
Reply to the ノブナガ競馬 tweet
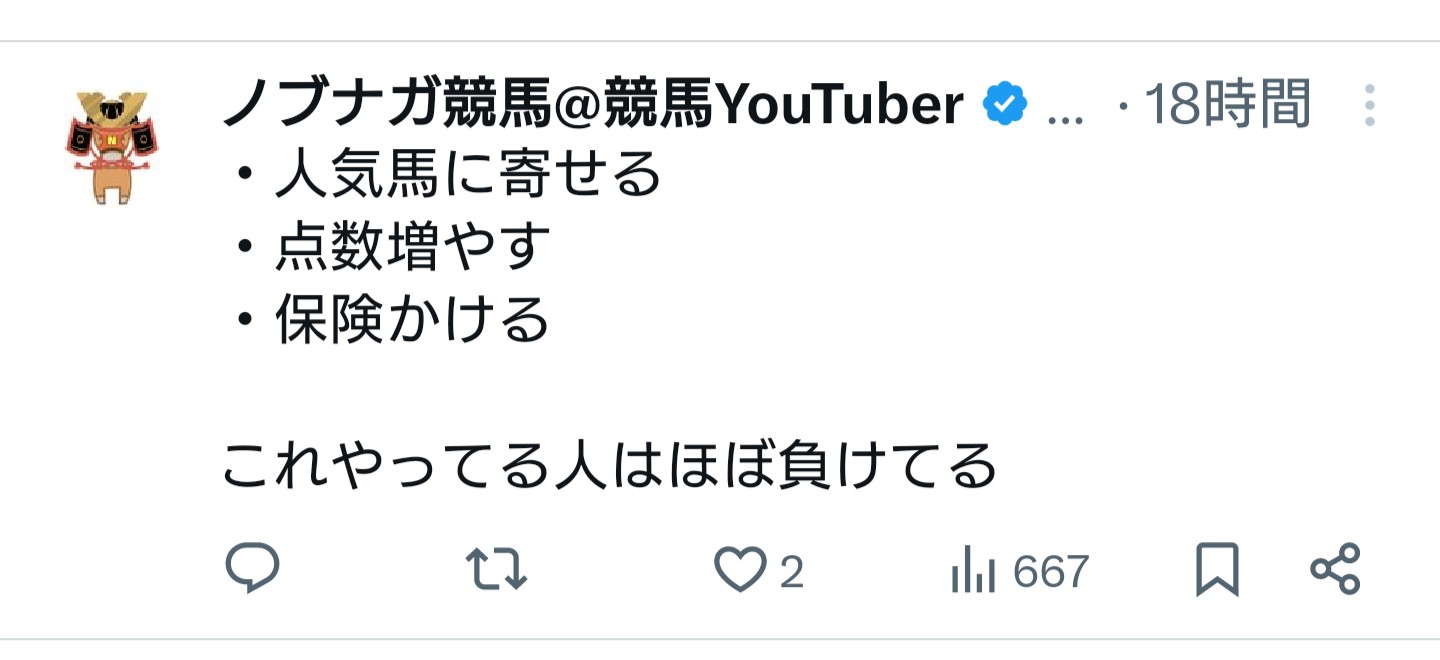252,569
